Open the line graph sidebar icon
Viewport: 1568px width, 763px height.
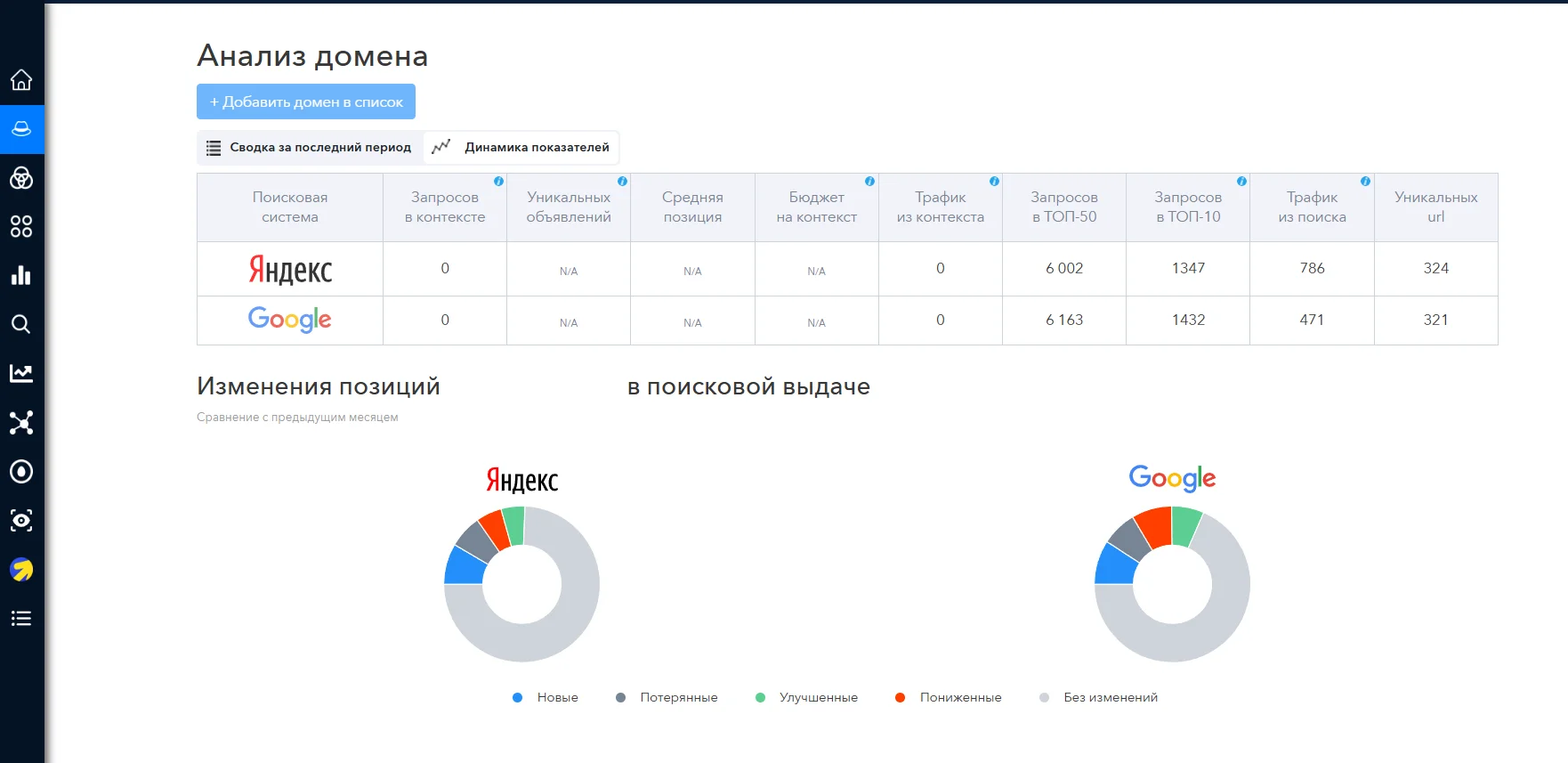pos(21,373)
